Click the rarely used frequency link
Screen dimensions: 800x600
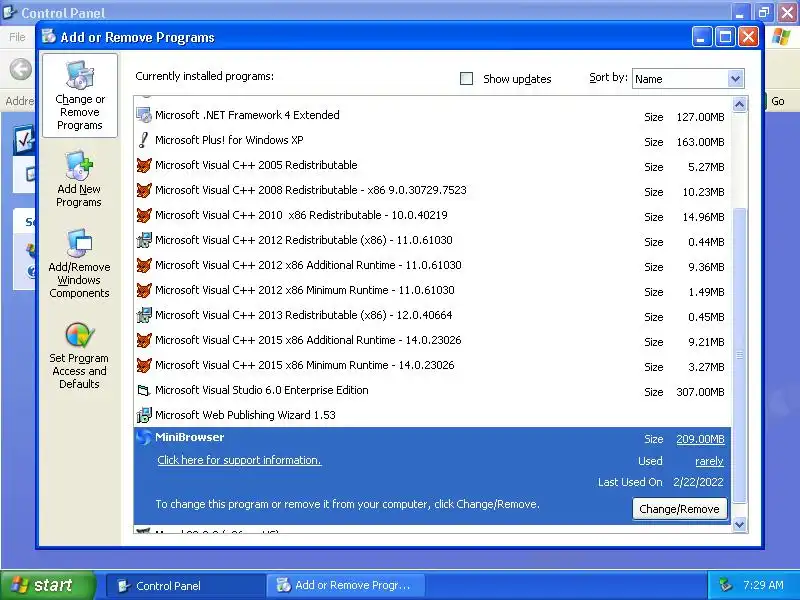click(x=709, y=461)
